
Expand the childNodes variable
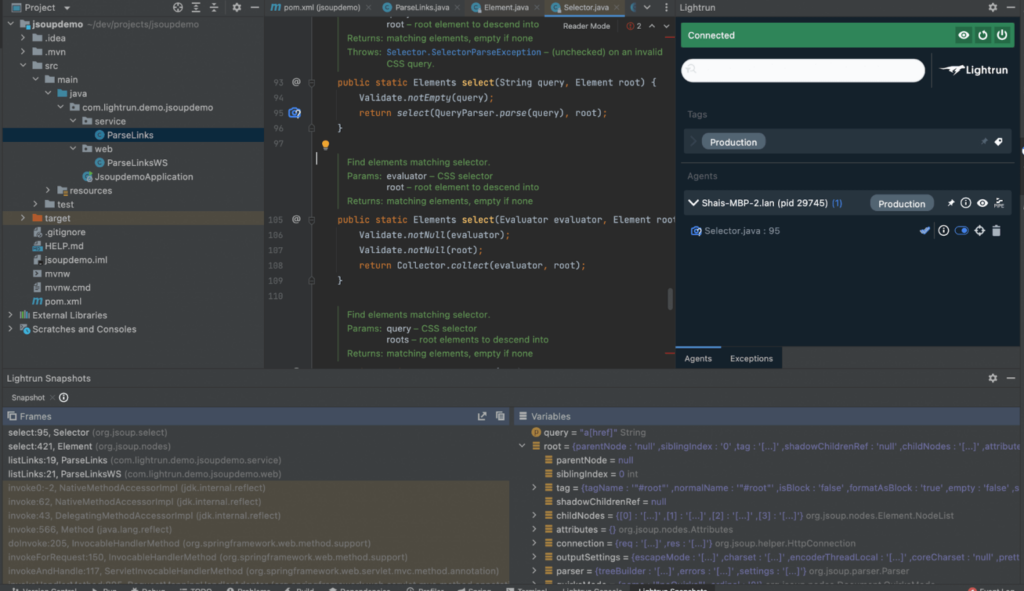(x=535, y=515)
